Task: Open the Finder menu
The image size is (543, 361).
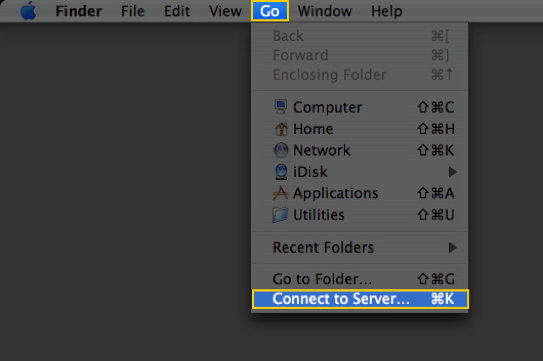Action: 79,11
